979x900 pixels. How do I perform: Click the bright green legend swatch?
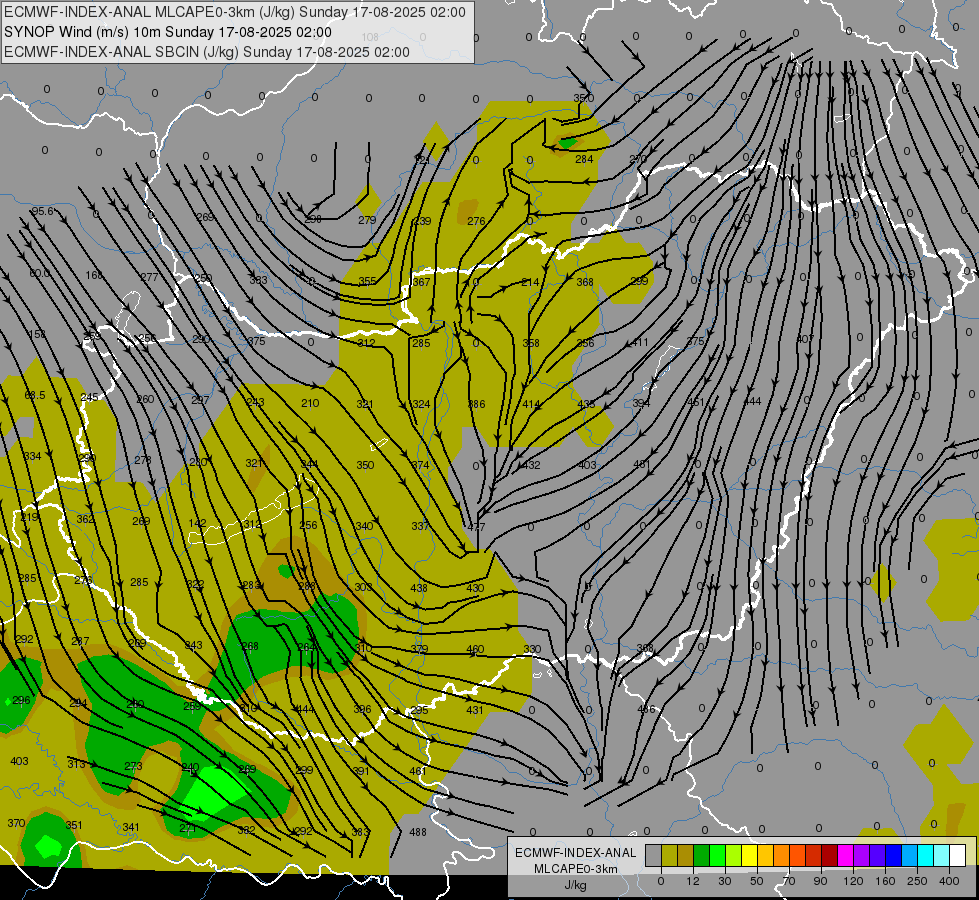718,855
